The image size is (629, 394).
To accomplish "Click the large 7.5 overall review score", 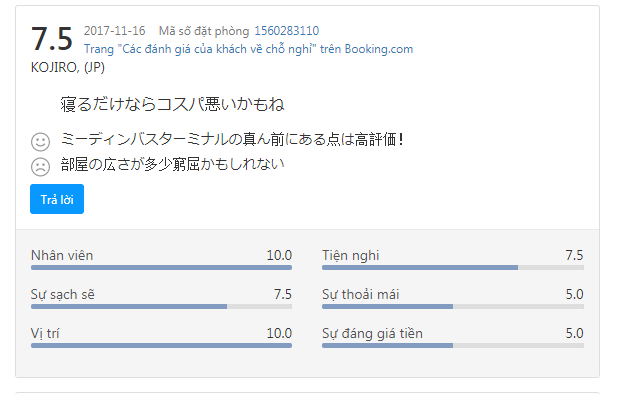I will click(x=52, y=39).
